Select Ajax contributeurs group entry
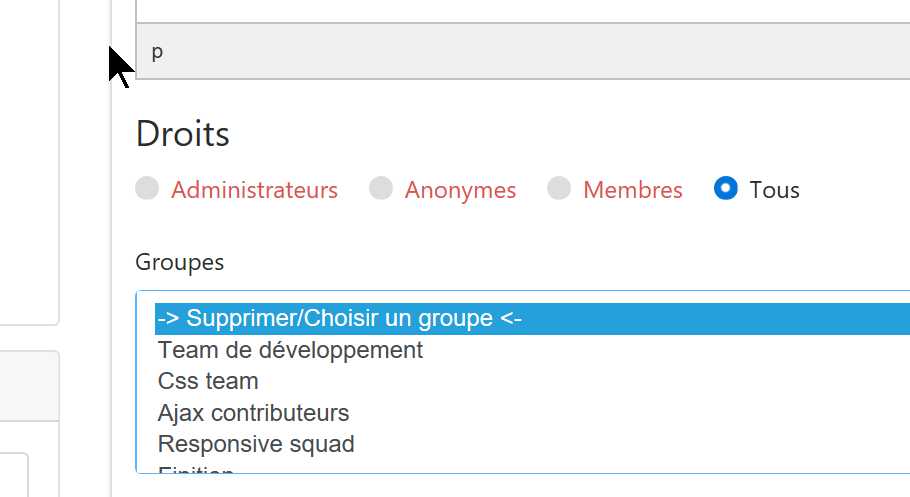 (x=253, y=412)
